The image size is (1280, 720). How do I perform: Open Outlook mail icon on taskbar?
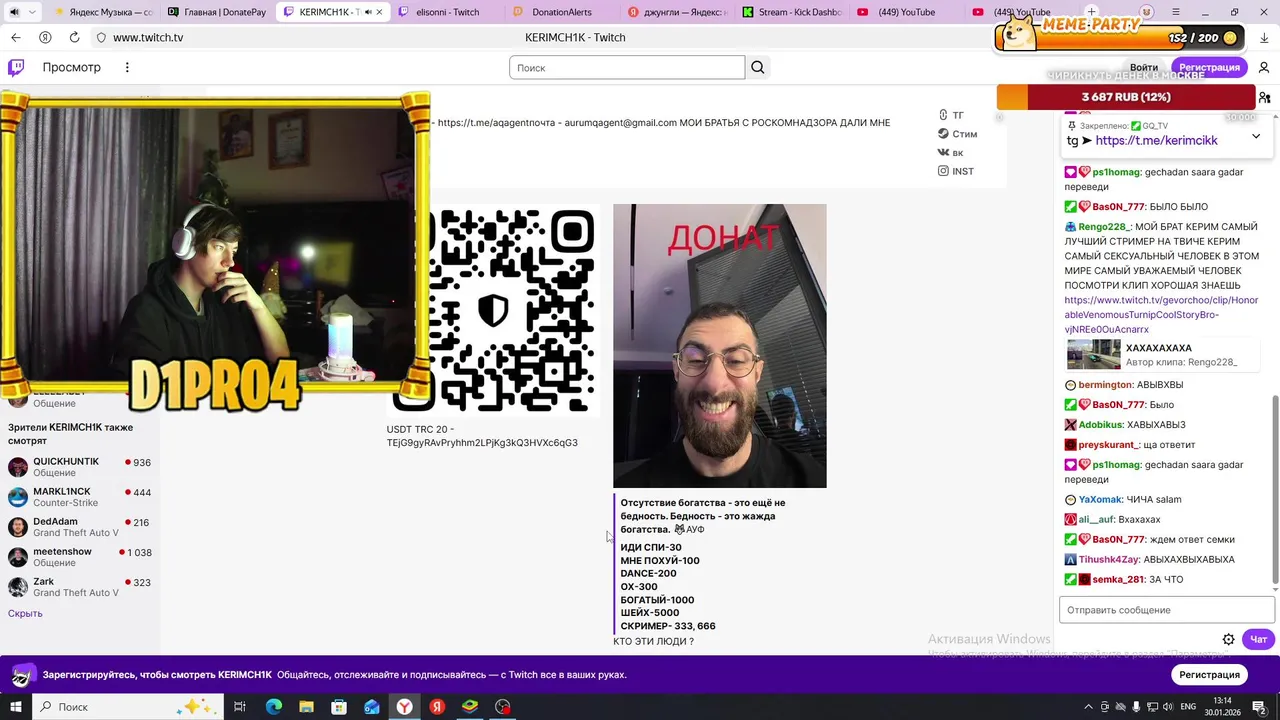[x=372, y=707]
